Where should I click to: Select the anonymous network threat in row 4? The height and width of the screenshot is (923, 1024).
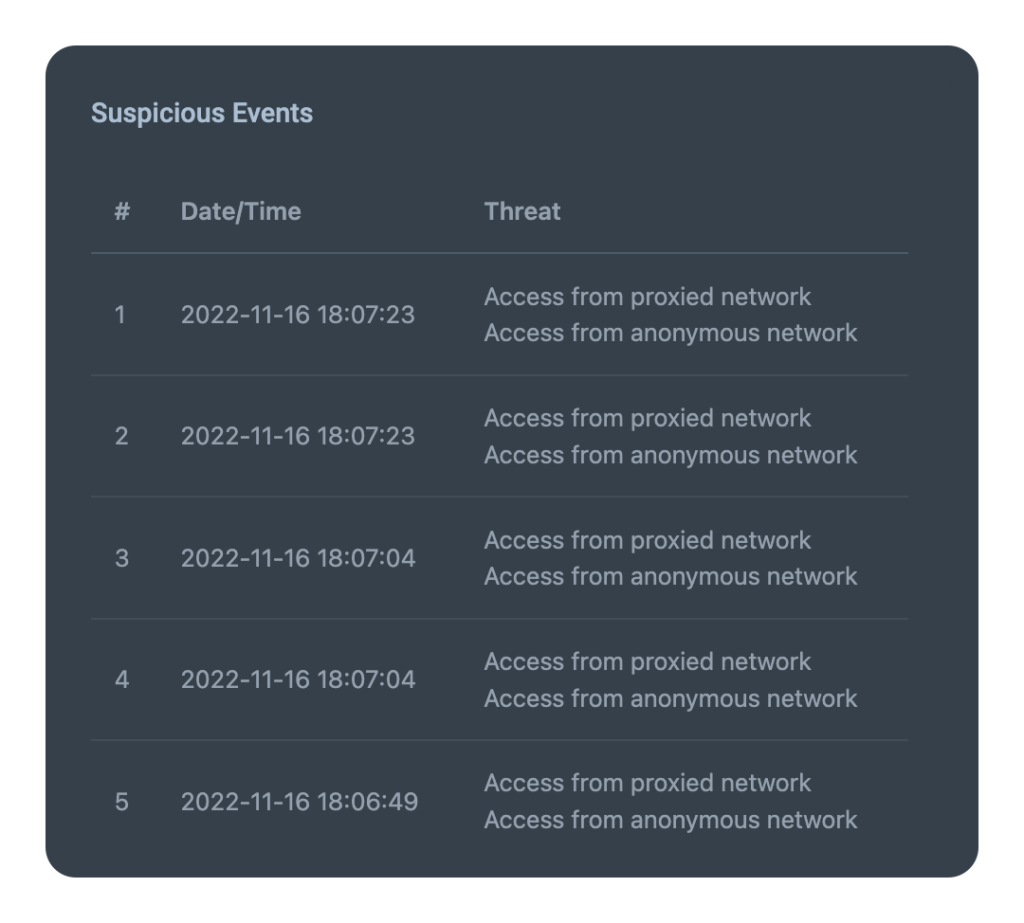pos(670,698)
